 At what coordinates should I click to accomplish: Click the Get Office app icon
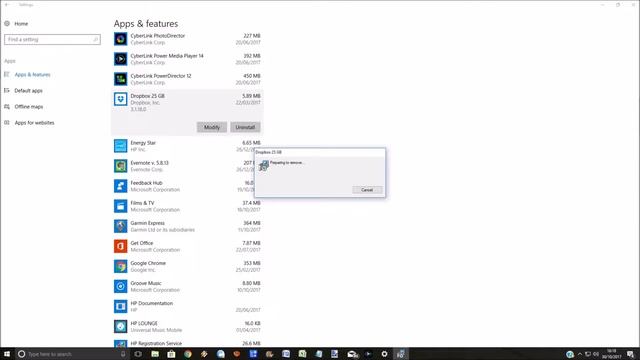tap(120, 246)
